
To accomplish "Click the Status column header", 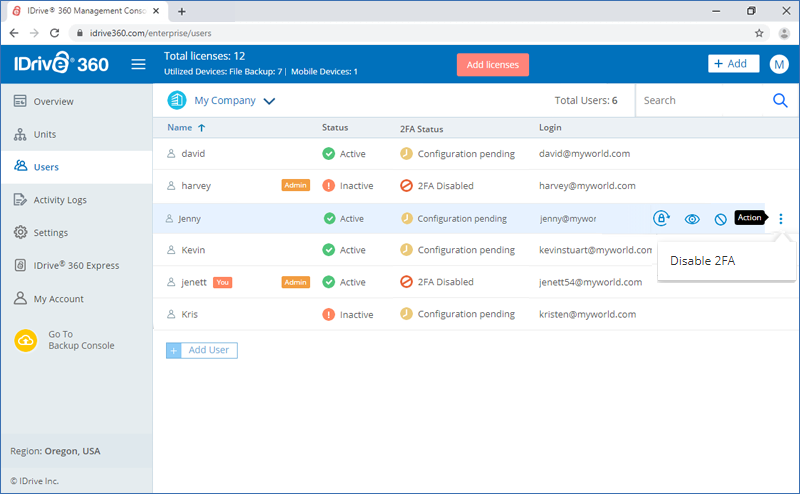I will pos(335,128).
